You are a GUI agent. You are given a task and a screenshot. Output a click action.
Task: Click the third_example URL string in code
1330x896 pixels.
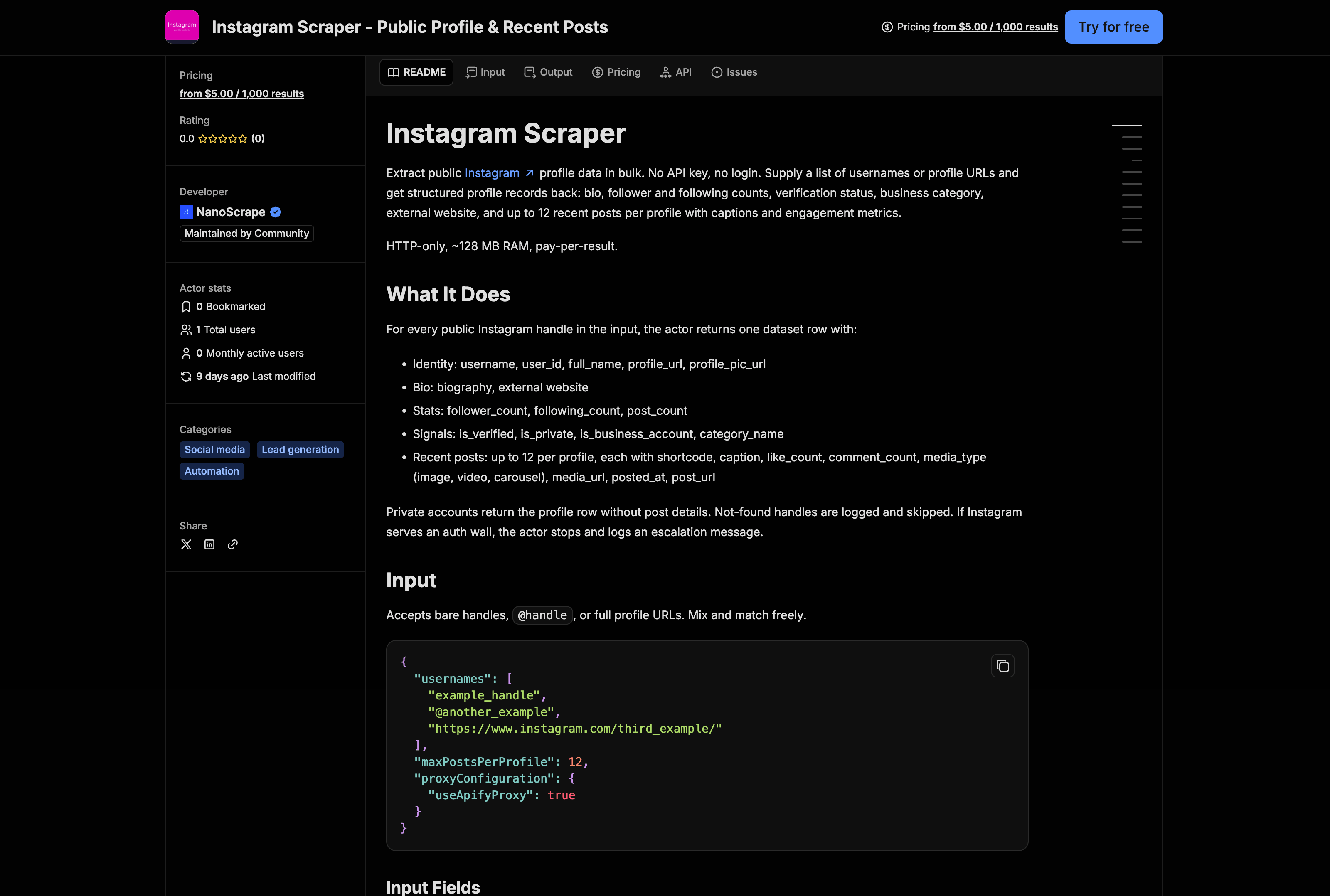click(575, 729)
